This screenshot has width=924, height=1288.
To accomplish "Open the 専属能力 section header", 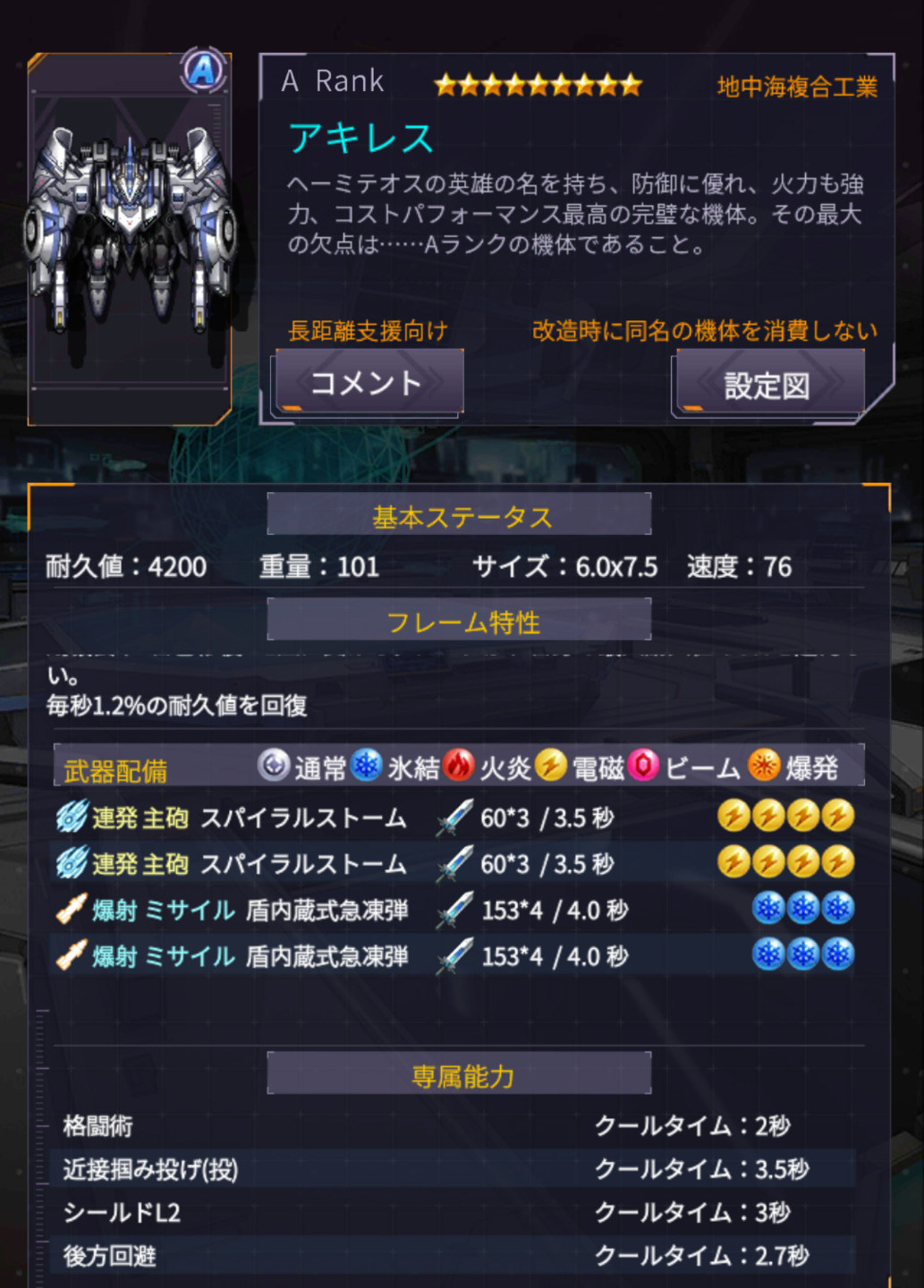I will coord(459,1075).
